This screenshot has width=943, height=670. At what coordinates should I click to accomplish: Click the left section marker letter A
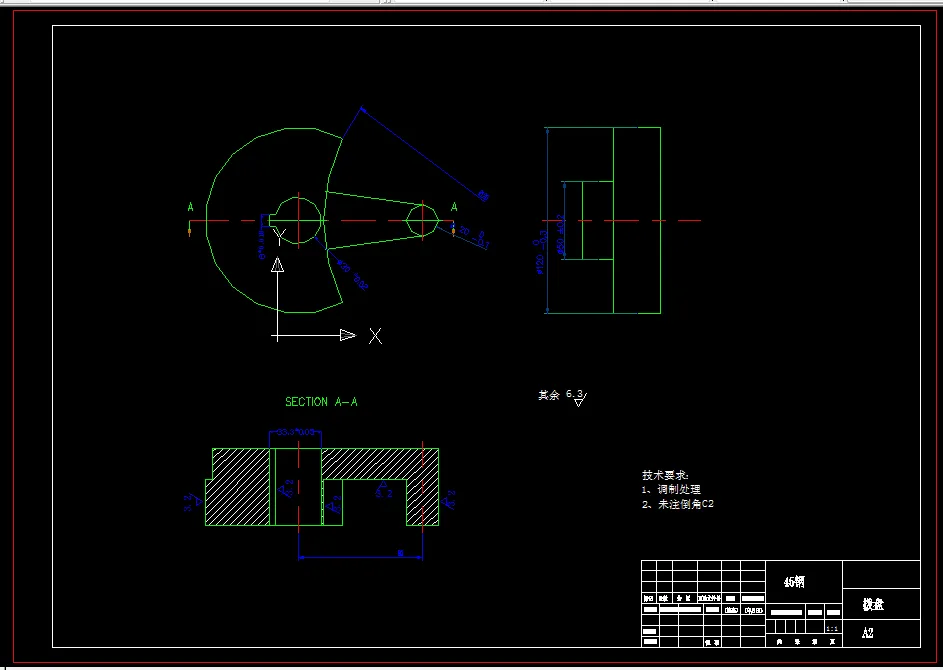tap(191, 207)
